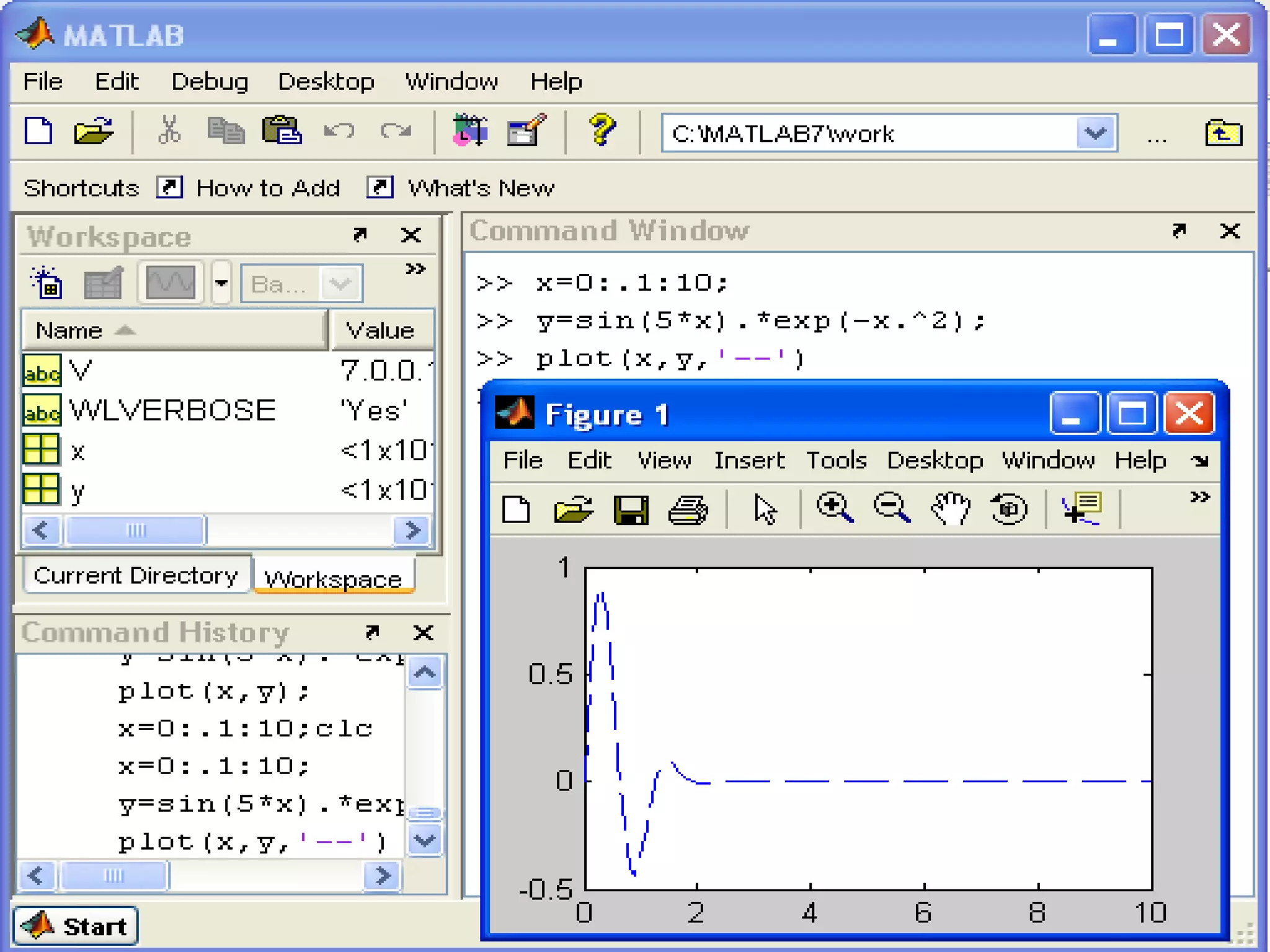Switch to the Current Directory tab
Viewport: 1270px width, 952px height.
[136, 576]
